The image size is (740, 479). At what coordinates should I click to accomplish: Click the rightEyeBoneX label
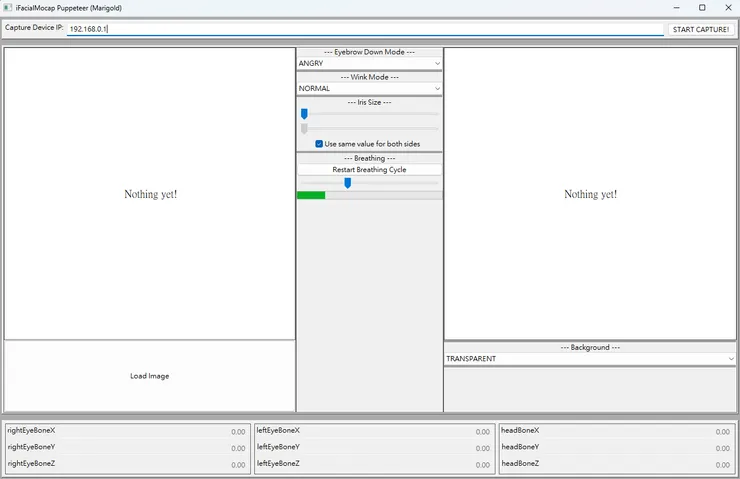(x=31, y=430)
